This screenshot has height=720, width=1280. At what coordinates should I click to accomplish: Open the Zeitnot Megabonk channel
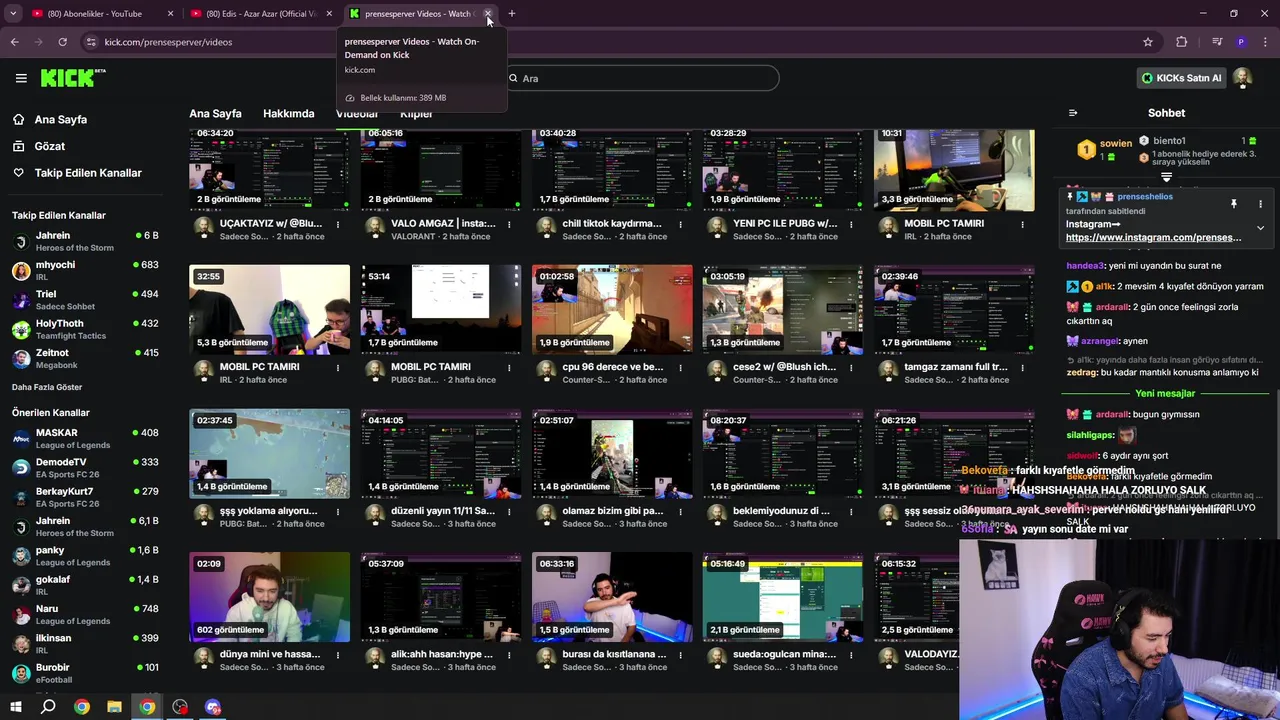coord(85,358)
